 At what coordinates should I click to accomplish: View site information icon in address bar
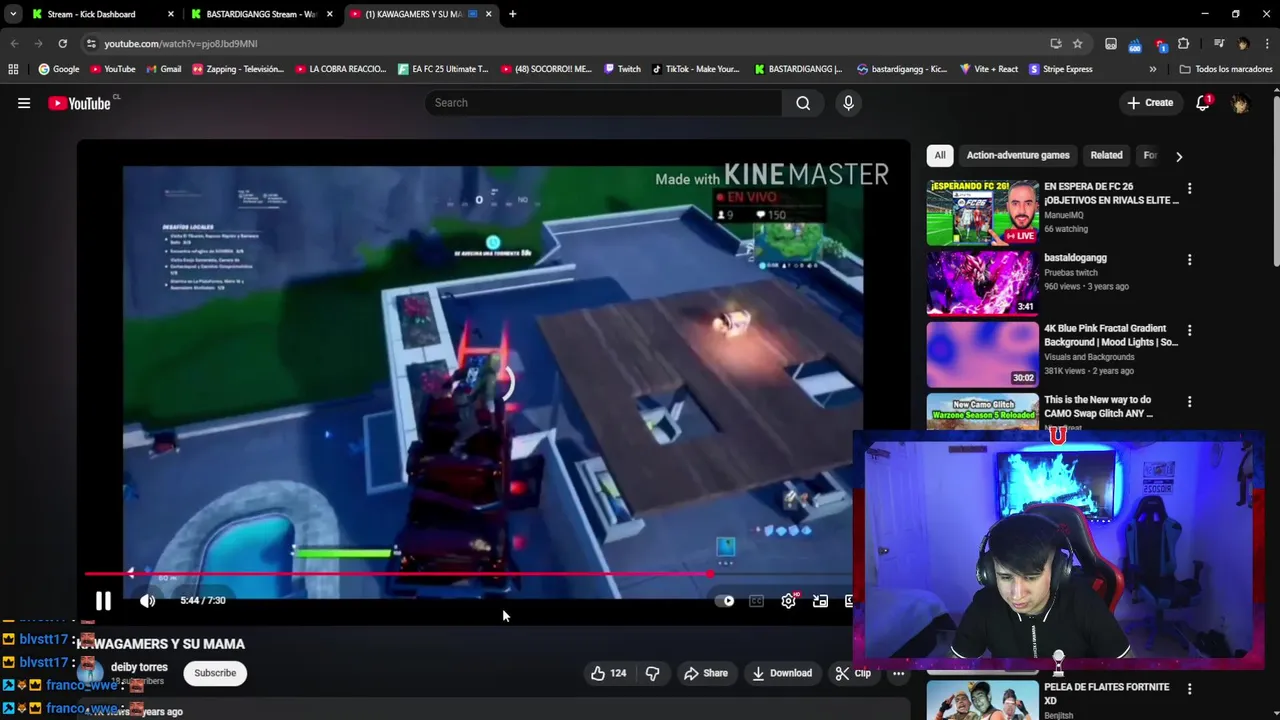91,44
